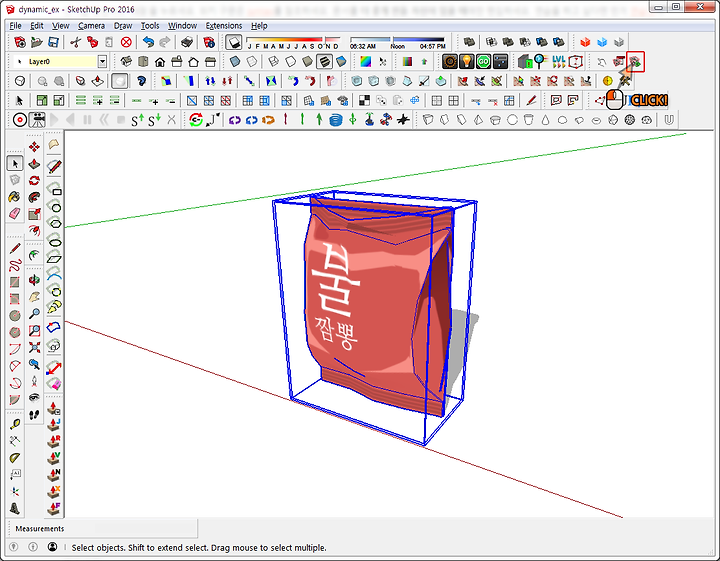Select the Push/Pull tool
The image size is (720, 561).
[x=34, y=164]
